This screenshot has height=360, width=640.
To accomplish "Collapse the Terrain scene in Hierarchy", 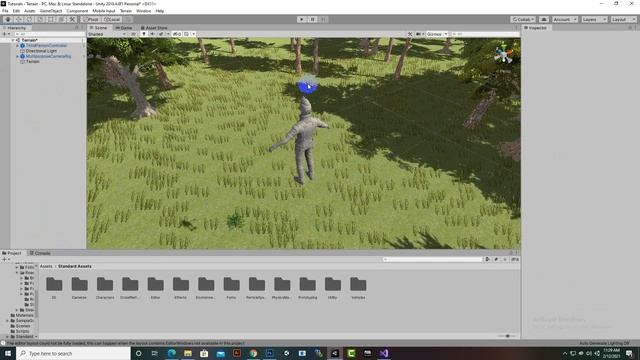I will click(x=13, y=40).
